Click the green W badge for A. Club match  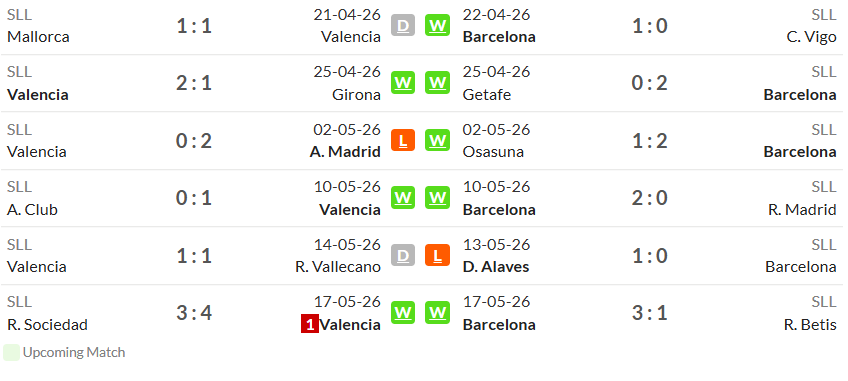[403, 198]
